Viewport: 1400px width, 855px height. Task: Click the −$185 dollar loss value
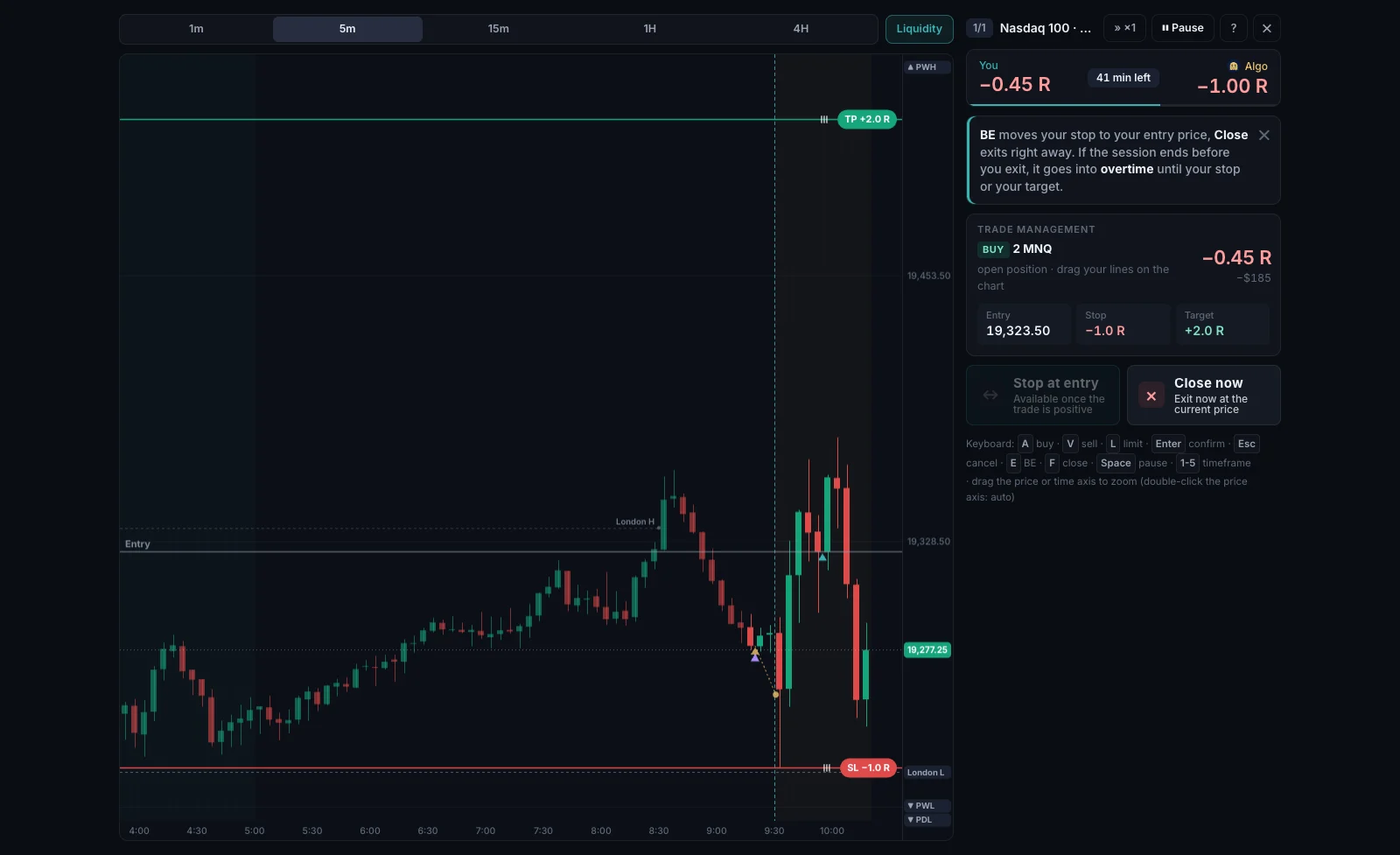pos(1254,278)
